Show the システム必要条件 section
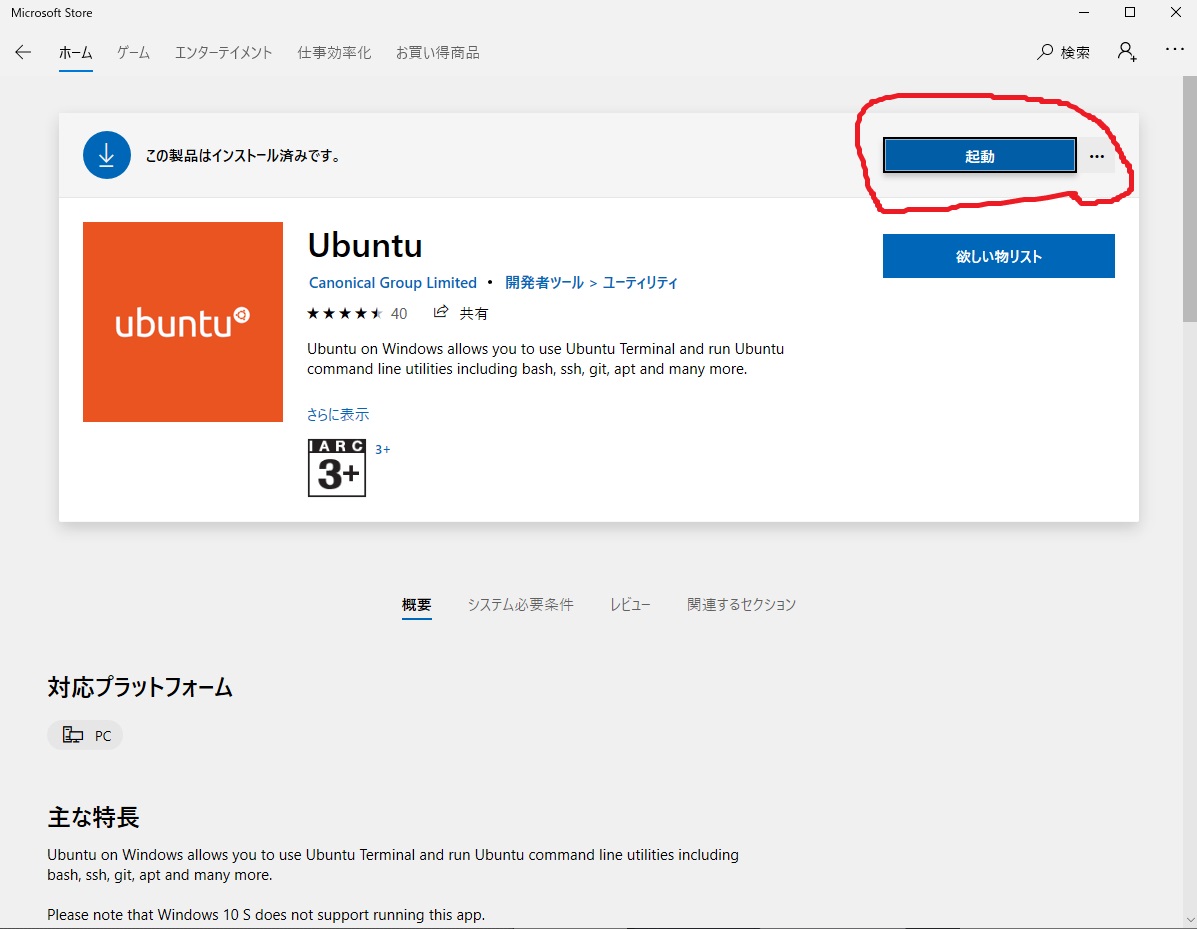Viewport: 1197px width, 929px height. tap(521, 605)
